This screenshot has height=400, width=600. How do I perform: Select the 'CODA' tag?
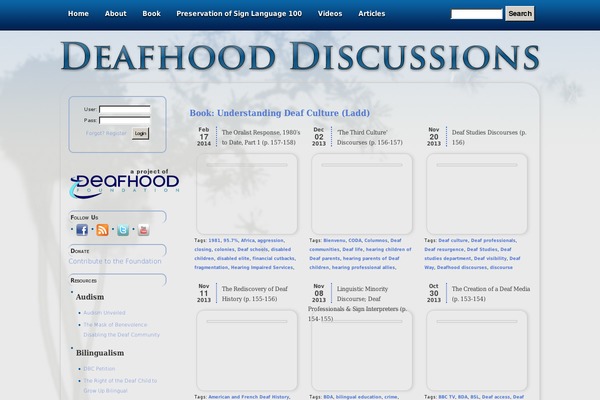point(355,240)
